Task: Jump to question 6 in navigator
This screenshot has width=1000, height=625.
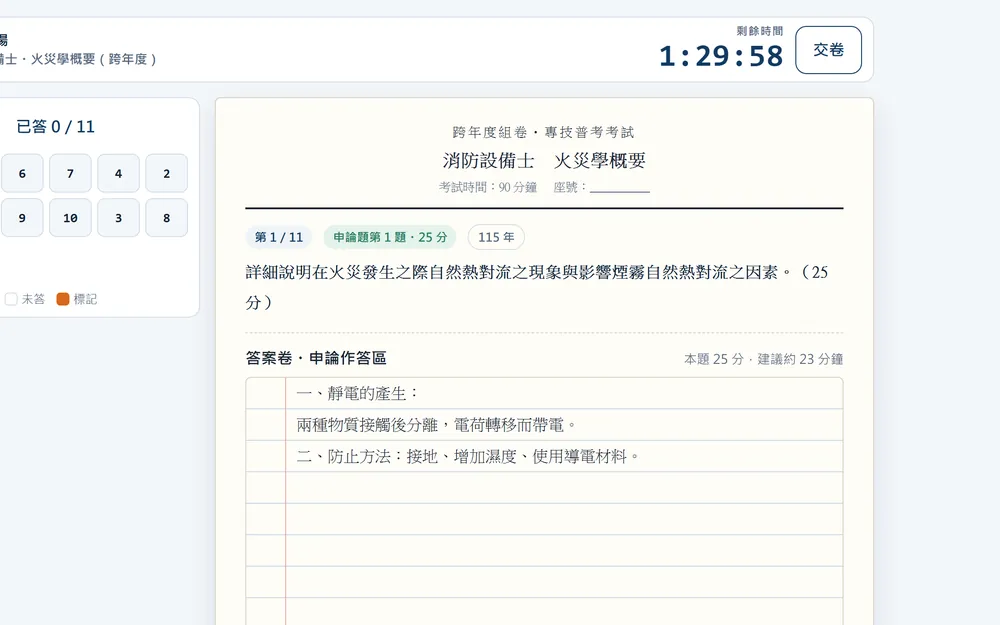Action: click(22, 173)
